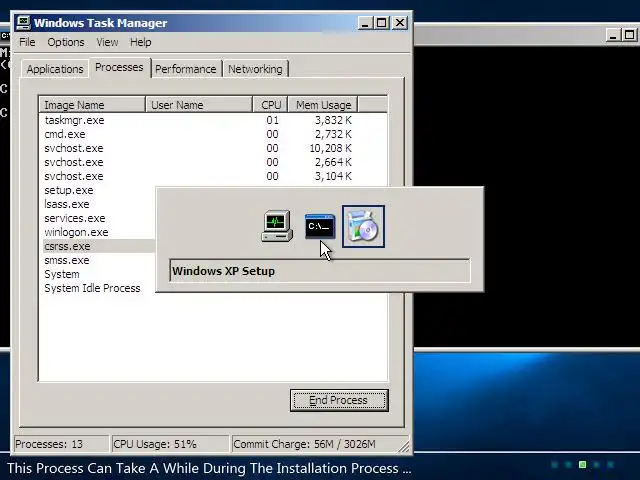Select the System process row
640x480 pixels.
[x=62, y=274]
